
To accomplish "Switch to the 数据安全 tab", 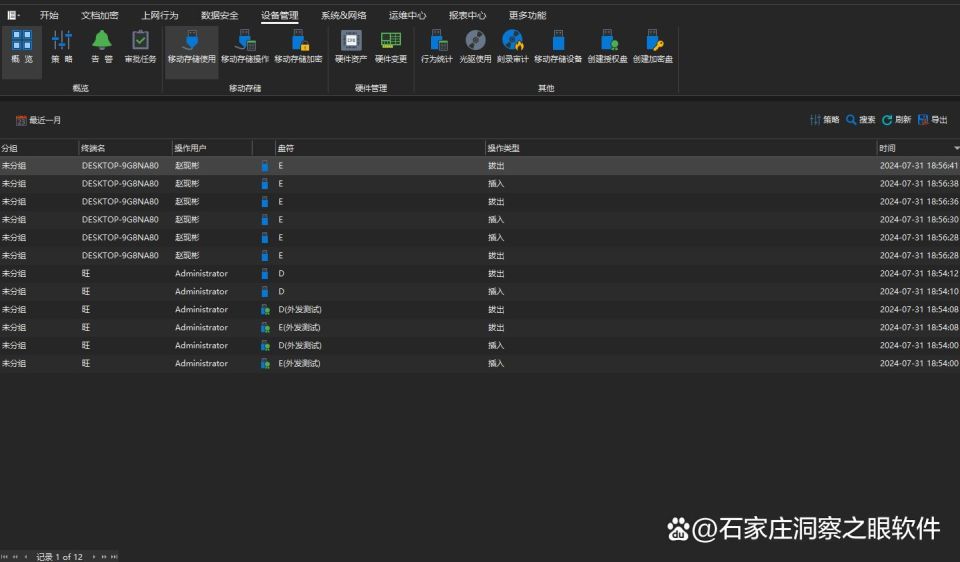I will point(220,15).
